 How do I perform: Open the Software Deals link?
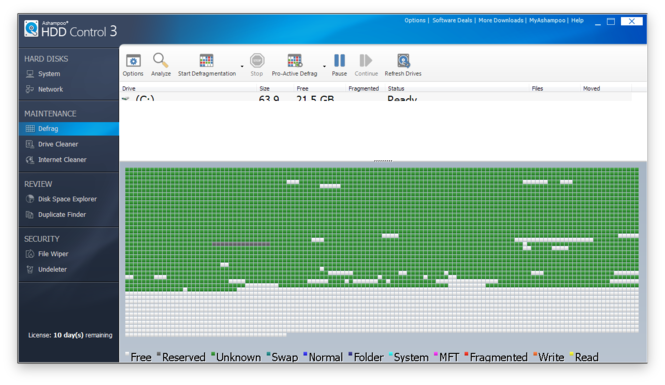(x=452, y=20)
